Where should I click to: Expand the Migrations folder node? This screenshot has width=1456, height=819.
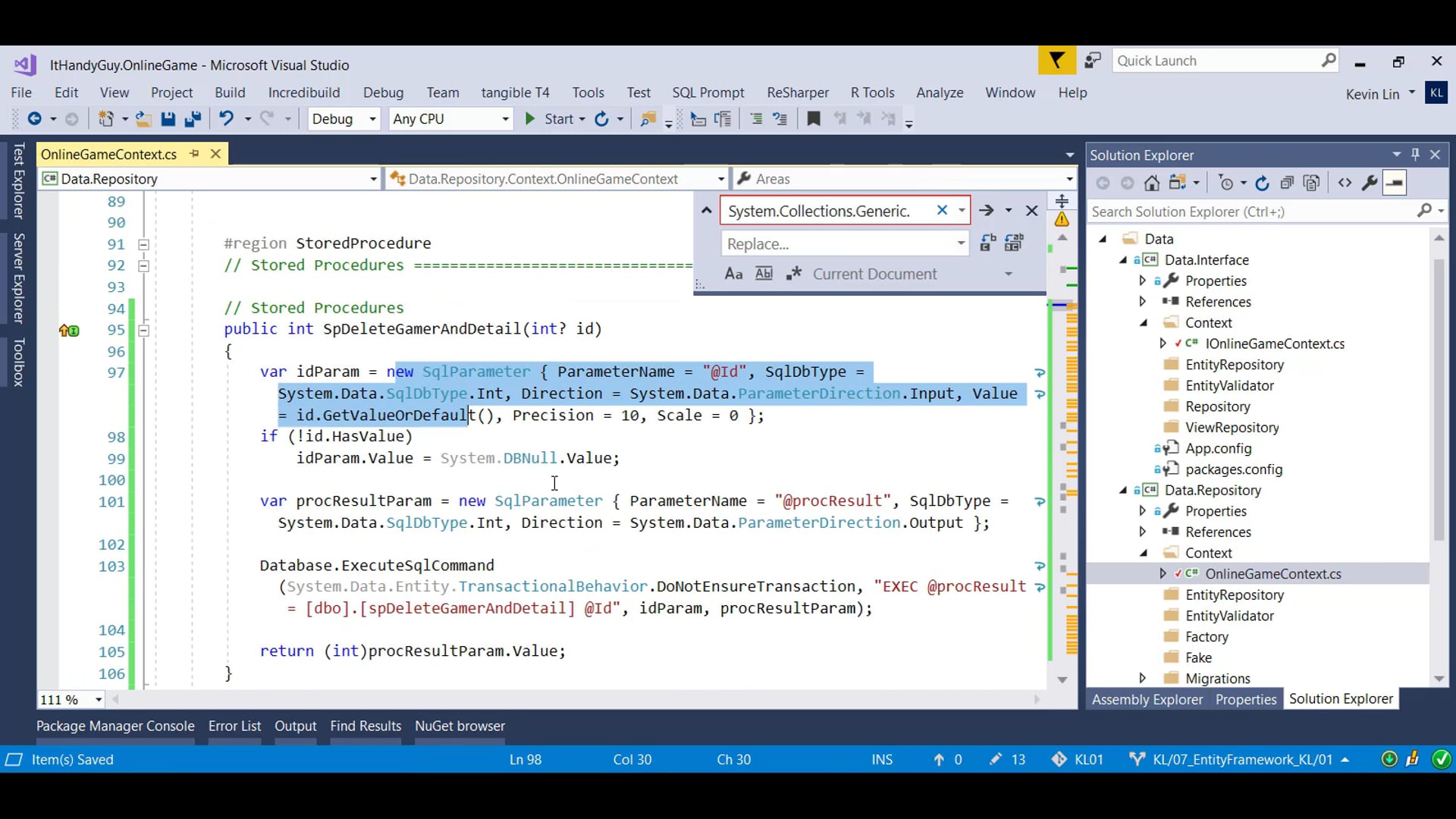[1143, 678]
